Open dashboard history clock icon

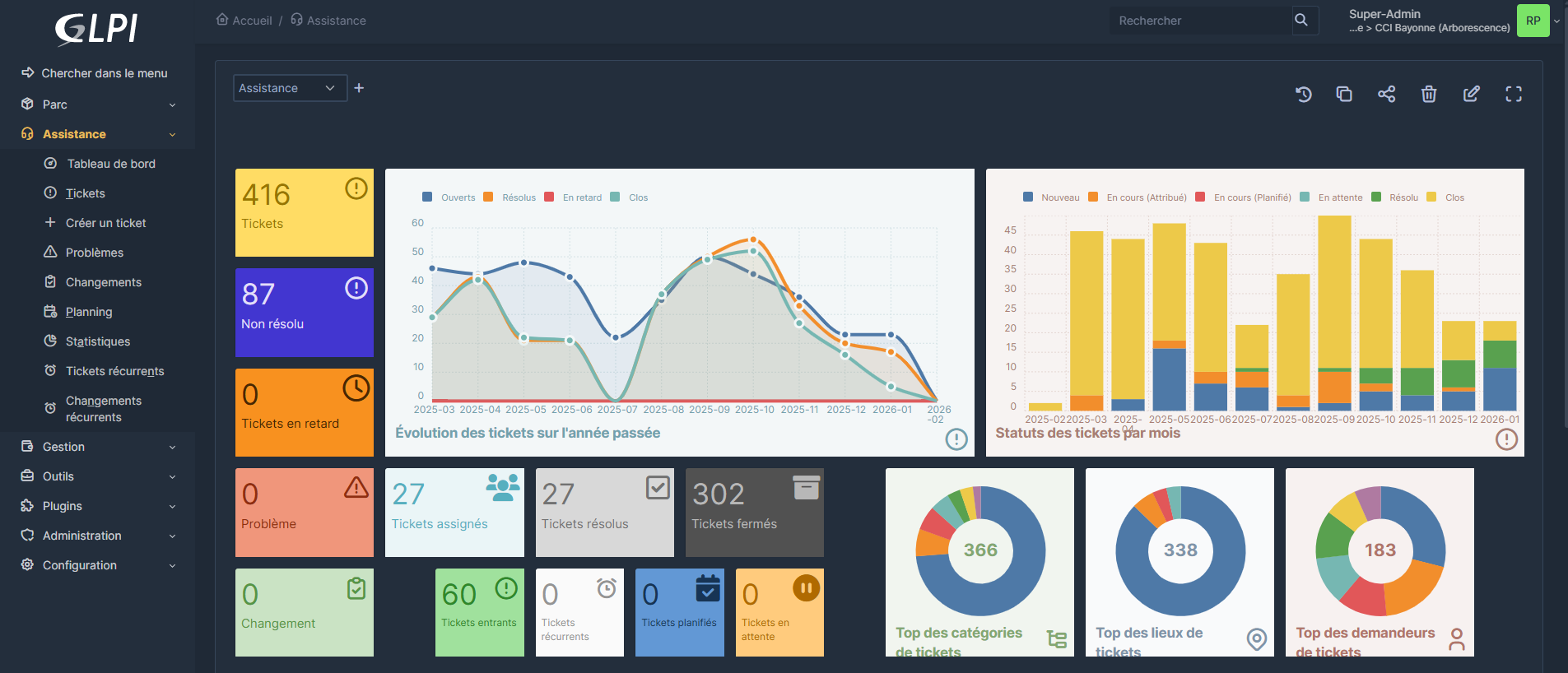pos(1303,94)
